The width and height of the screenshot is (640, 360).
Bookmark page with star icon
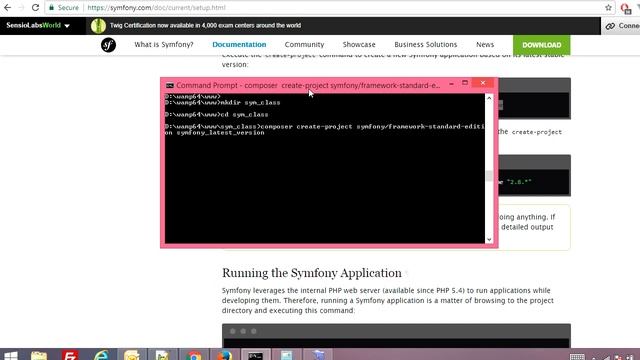pyautogui.click(x=608, y=7)
